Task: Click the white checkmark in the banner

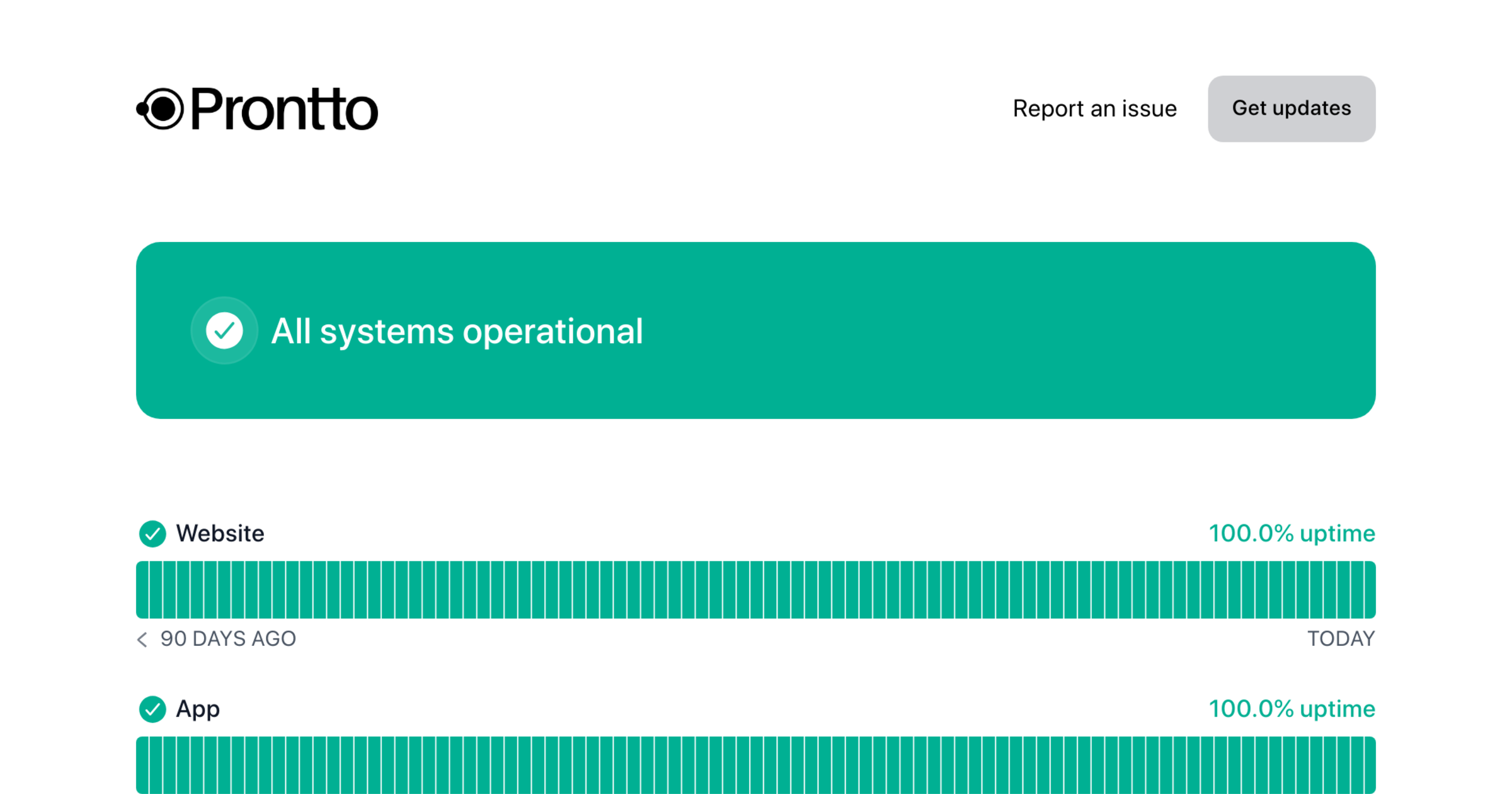Action: pos(224,330)
